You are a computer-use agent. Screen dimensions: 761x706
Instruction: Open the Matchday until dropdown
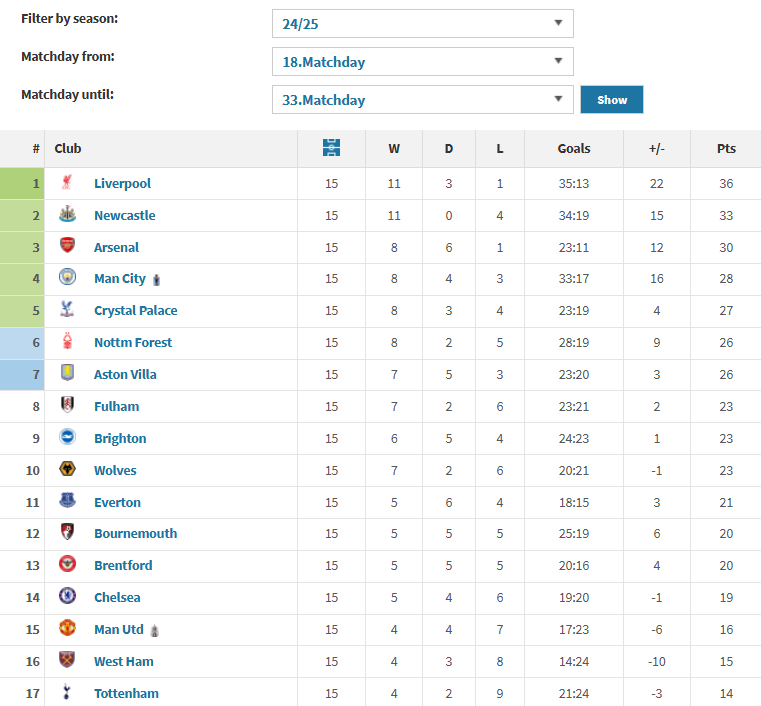pyautogui.click(x=423, y=99)
